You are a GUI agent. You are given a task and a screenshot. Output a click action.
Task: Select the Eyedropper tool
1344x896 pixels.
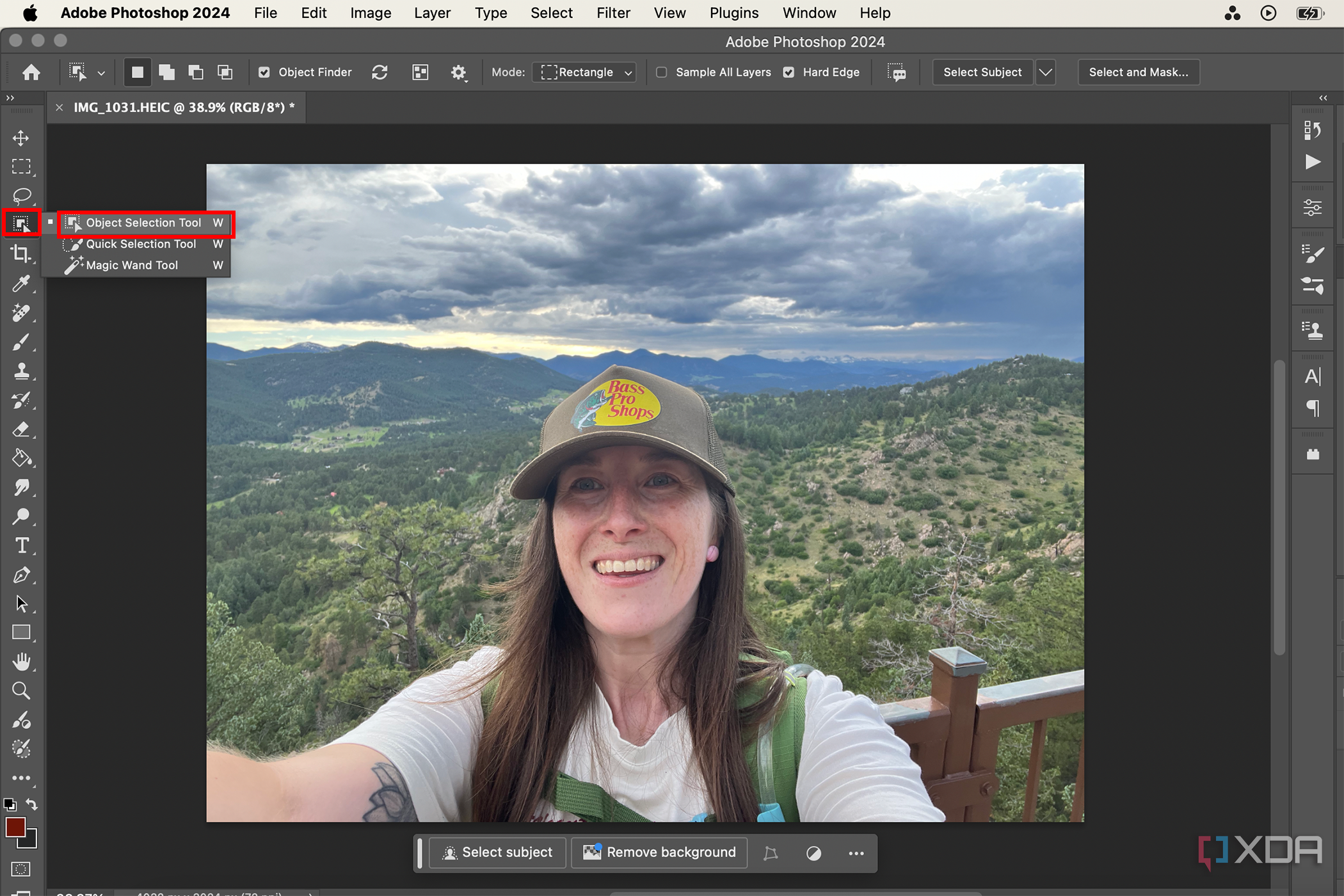[21, 284]
